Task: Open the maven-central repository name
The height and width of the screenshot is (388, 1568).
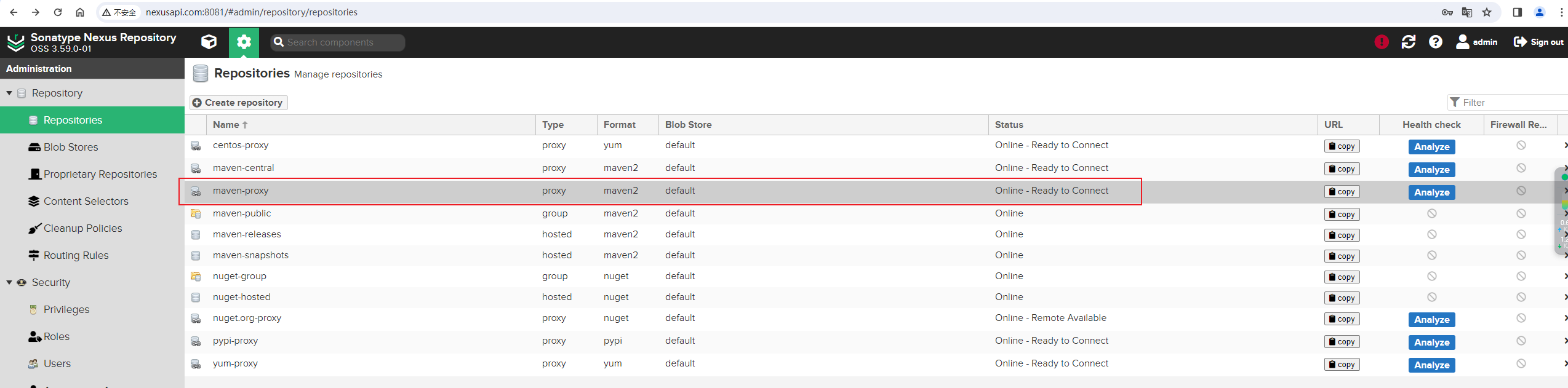Action: 244,168
